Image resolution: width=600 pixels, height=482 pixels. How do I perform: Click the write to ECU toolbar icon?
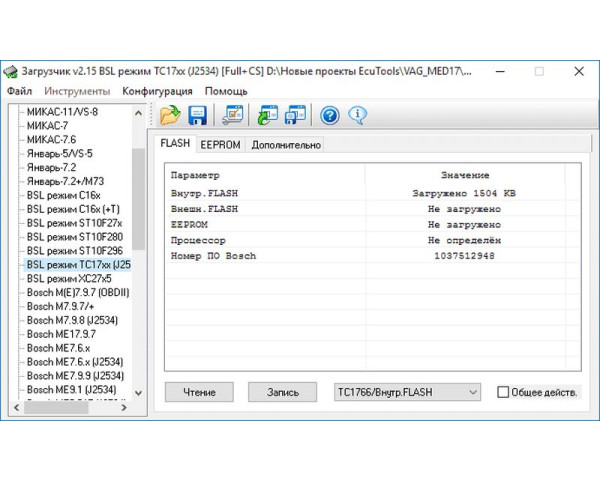click(x=294, y=114)
